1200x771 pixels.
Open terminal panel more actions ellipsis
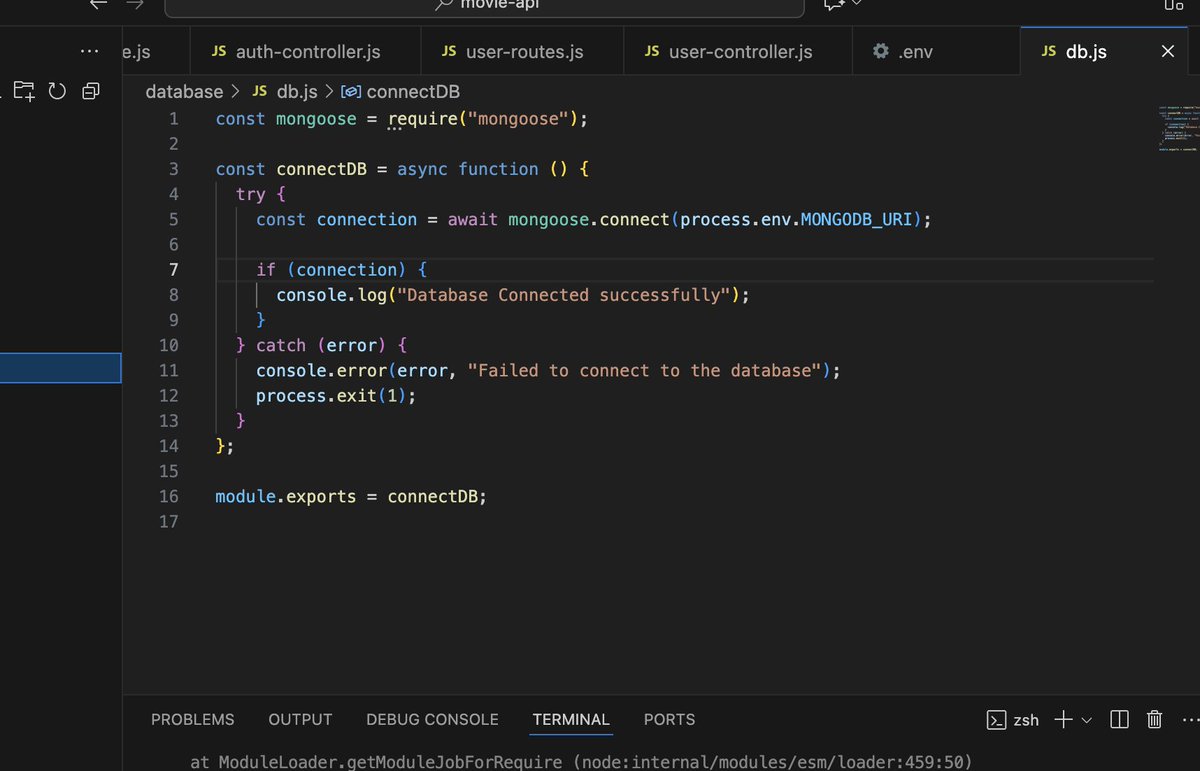1190,719
